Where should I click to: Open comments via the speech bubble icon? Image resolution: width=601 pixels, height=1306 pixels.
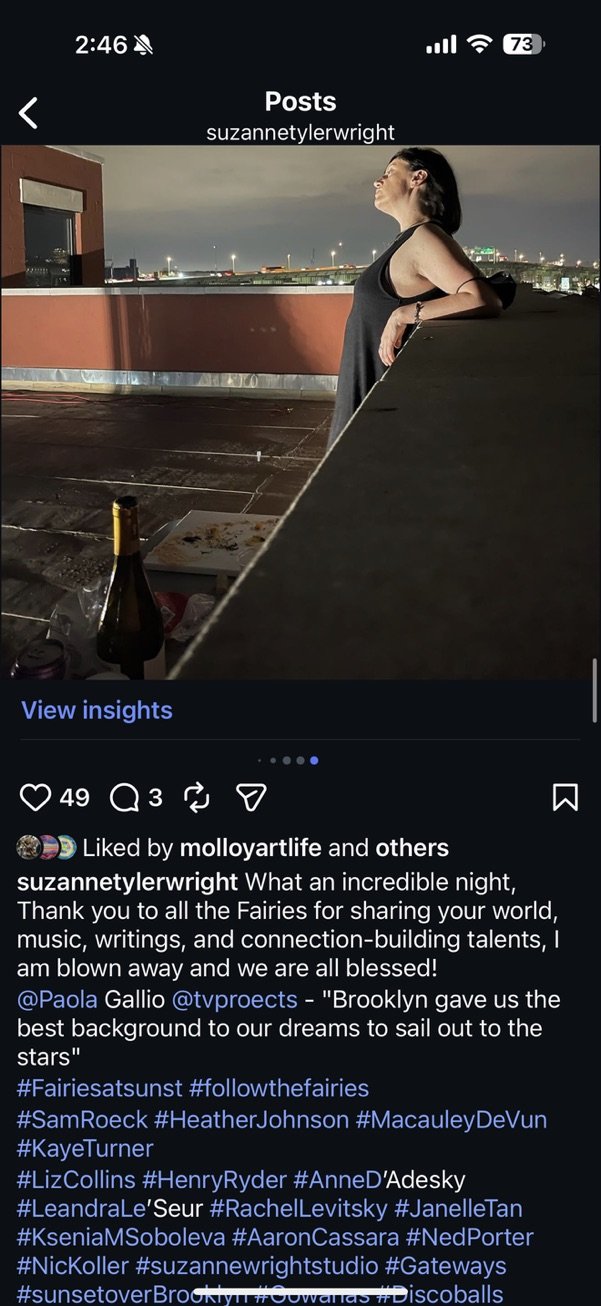click(x=124, y=797)
